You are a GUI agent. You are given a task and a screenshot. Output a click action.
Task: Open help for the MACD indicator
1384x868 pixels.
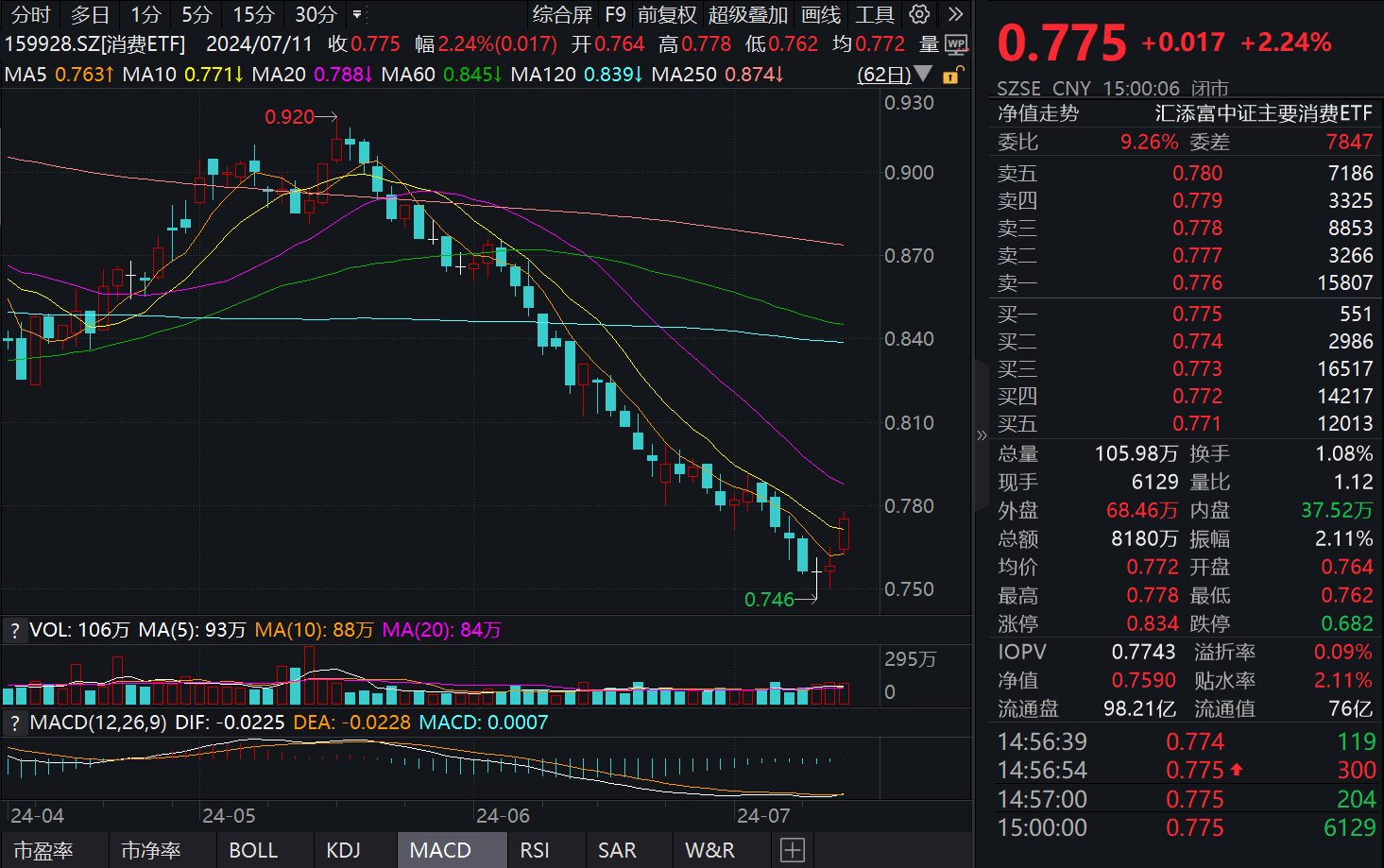point(14,723)
